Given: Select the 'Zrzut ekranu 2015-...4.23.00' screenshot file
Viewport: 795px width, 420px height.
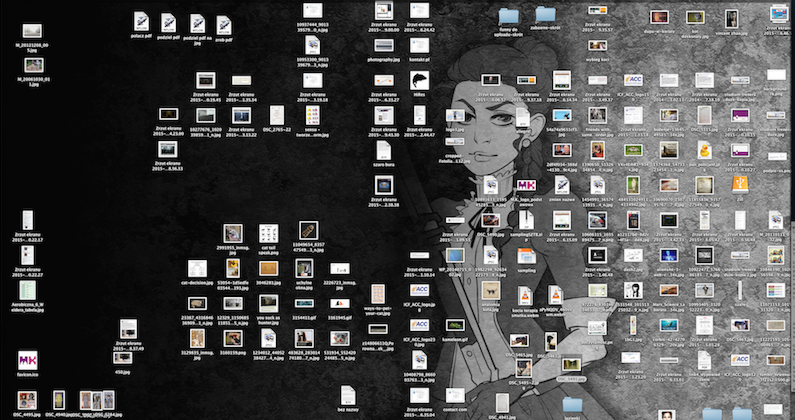Looking at the screenshot, I should 168,114.
